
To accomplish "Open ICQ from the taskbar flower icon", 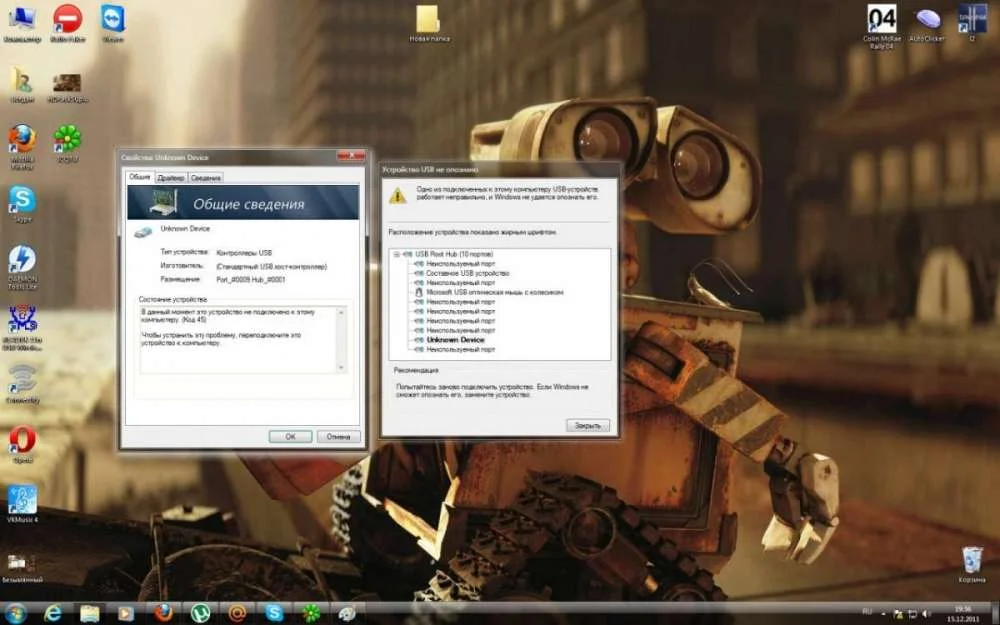I will [x=311, y=614].
